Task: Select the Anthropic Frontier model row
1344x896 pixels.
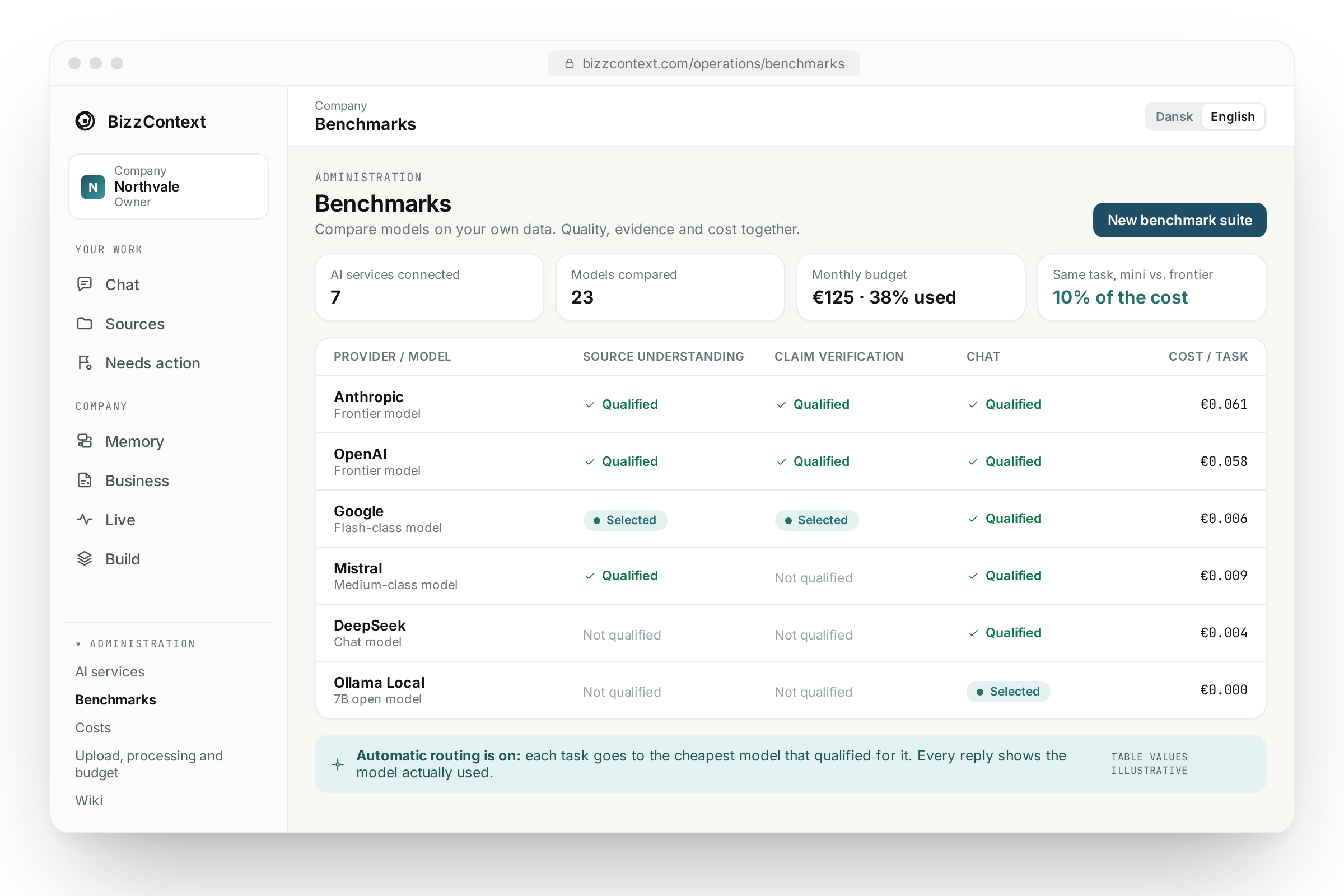Action: 790,404
